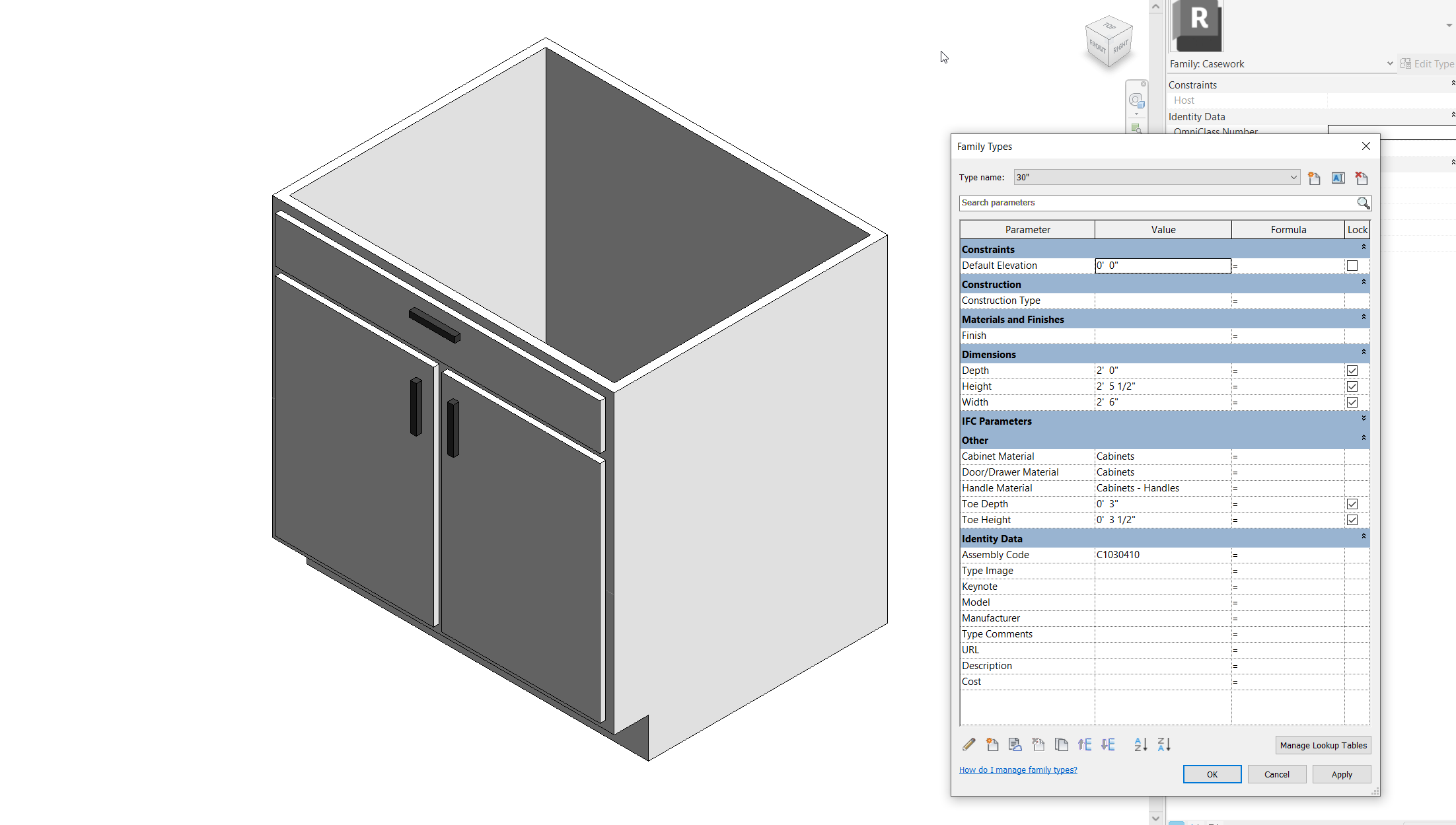The height and width of the screenshot is (825, 1456).
Task: Sort parameters in ascending order
Action: point(1140,744)
